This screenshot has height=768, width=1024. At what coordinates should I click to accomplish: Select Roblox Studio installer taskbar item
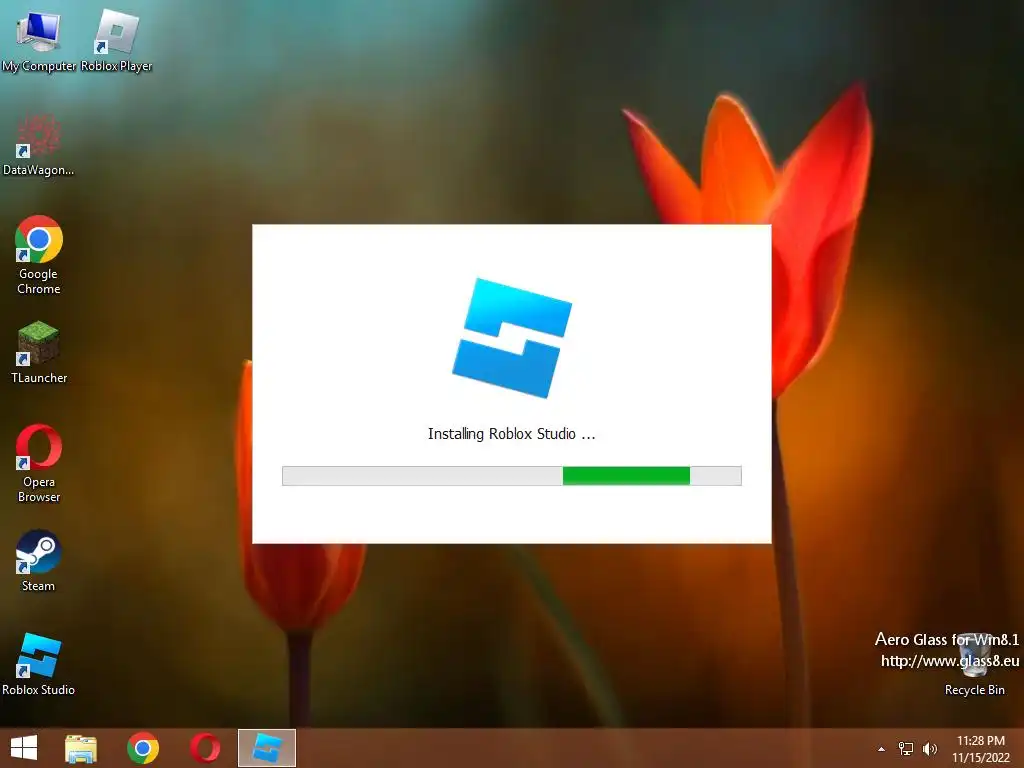tap(267, 748)
